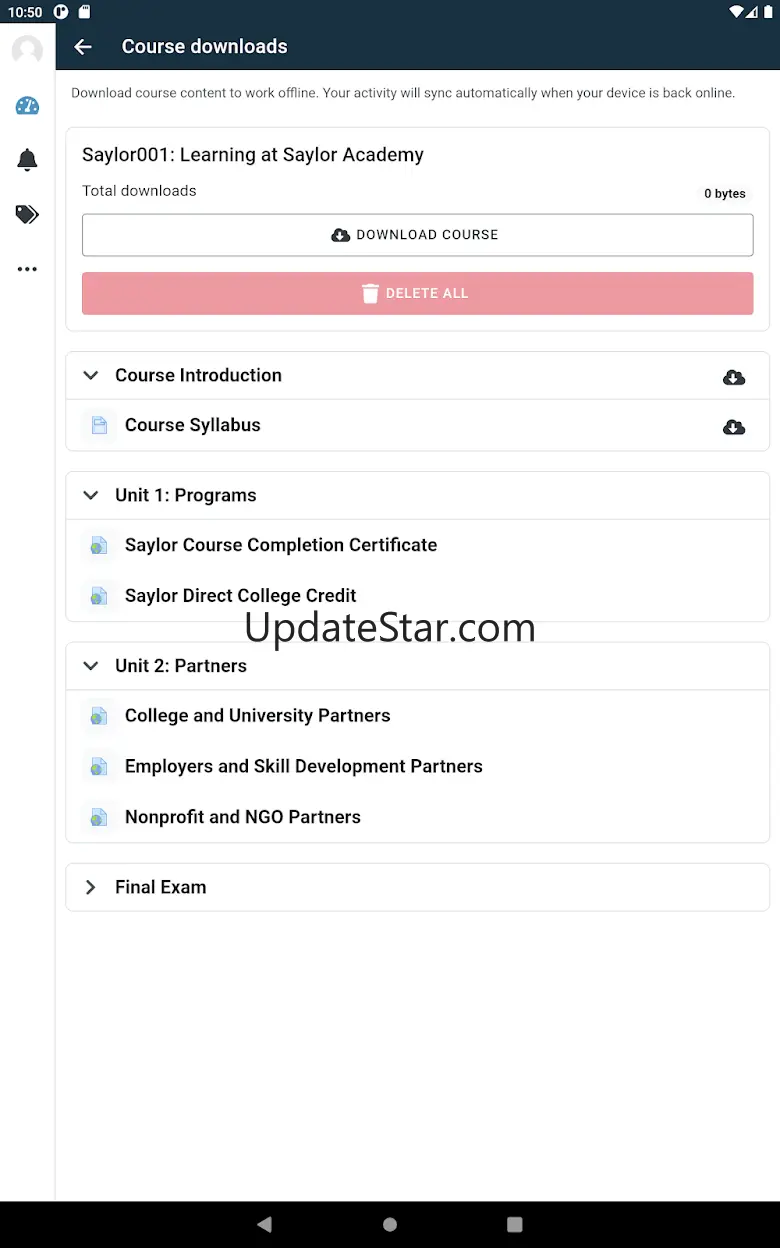The image size is (780, 1248).
Task: Tap the user profile avatar
Action: (x=27, y=50)
